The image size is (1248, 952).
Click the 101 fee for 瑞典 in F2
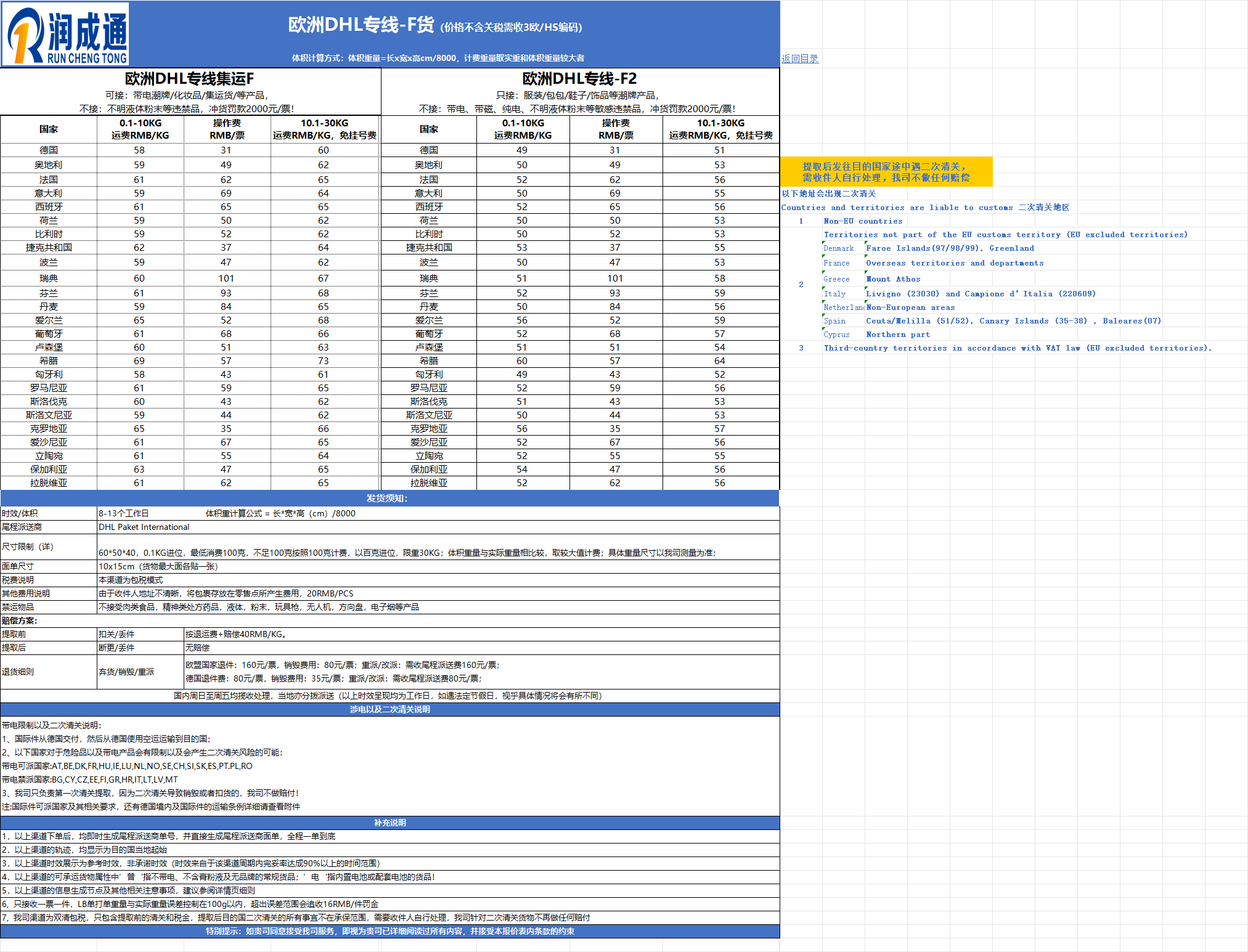click(615, 279)
